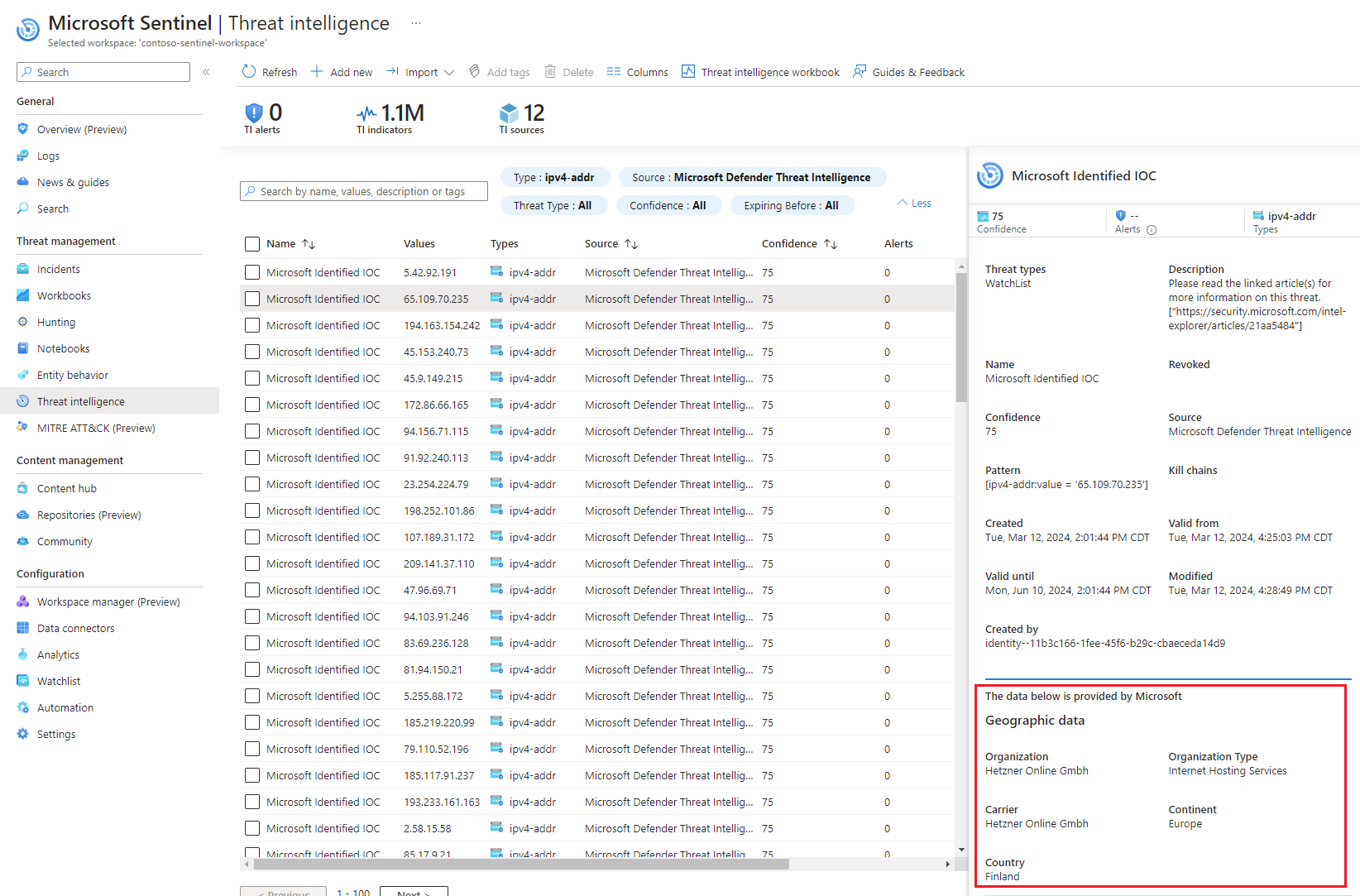Open Repositories (Preview)
Image resolution: width=1360 pixels, height=896 pixels.
pyautogui.click(x=89, y=515)
